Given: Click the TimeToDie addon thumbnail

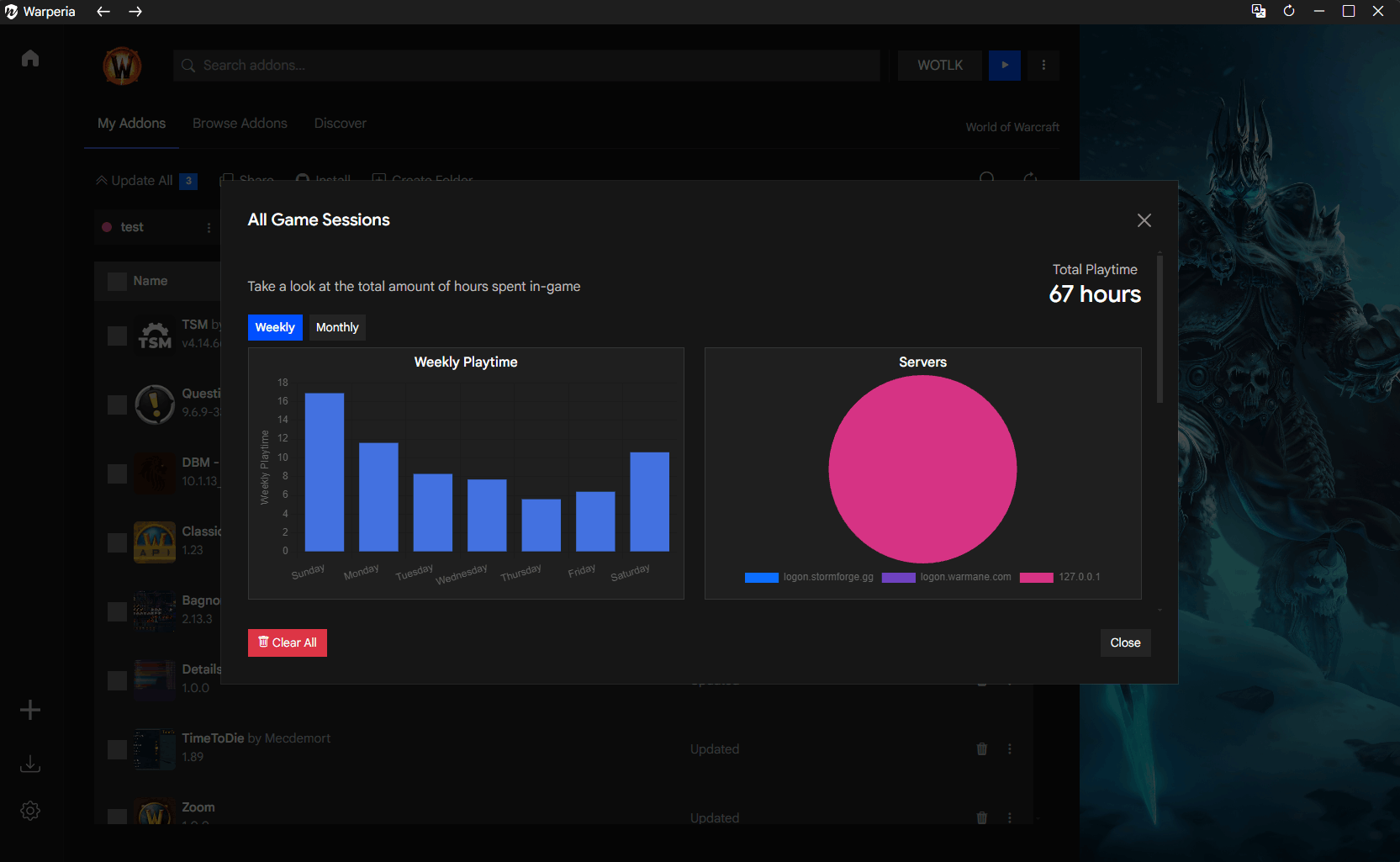Looking at the screenshot, I should [x=155, y=749].
